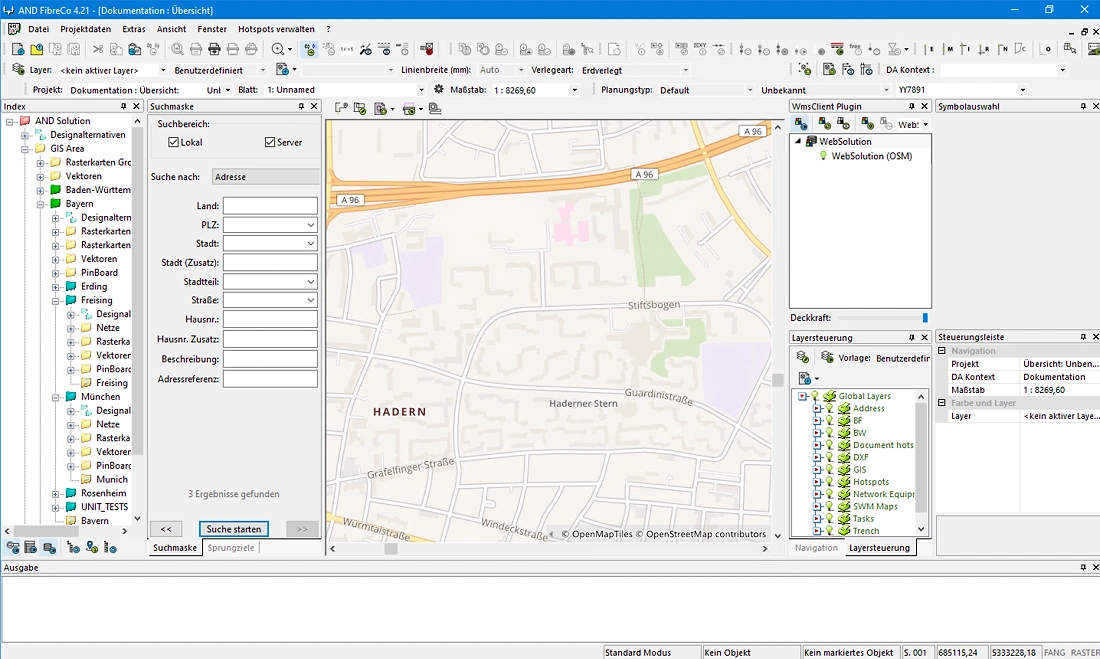Click the '<<' previous results button
The width and height of the screenshot is (1100, 659).
point(166,528)
